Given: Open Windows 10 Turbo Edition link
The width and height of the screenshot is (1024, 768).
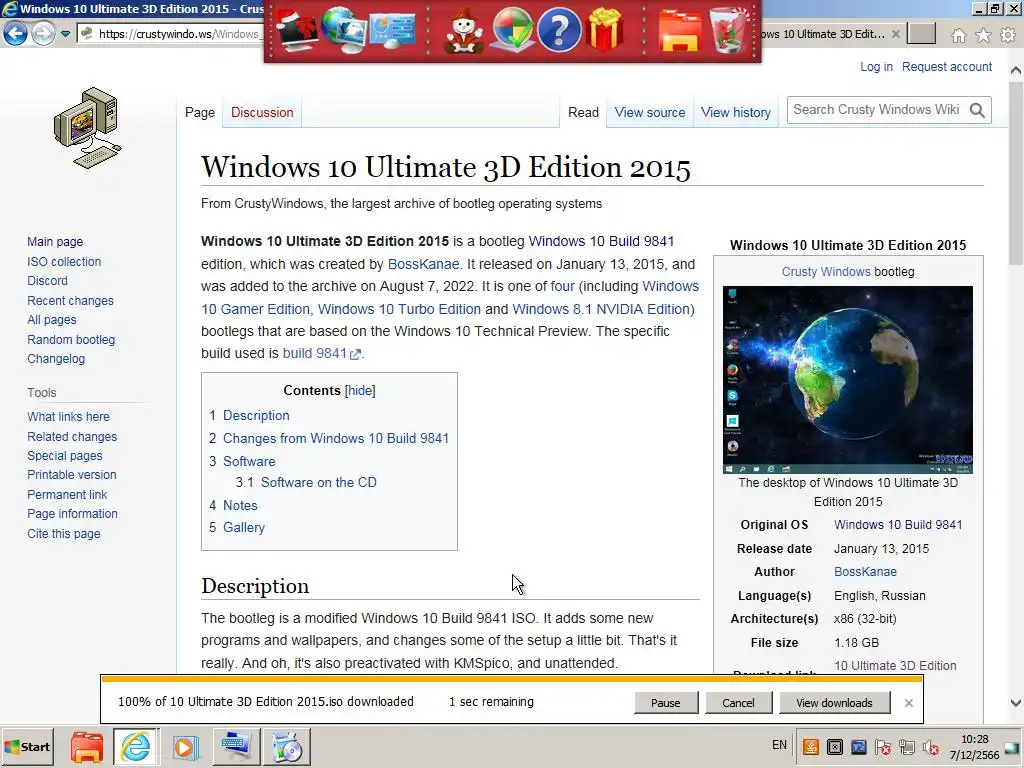Looking at the screenshot, I should (x=399, y=309).
